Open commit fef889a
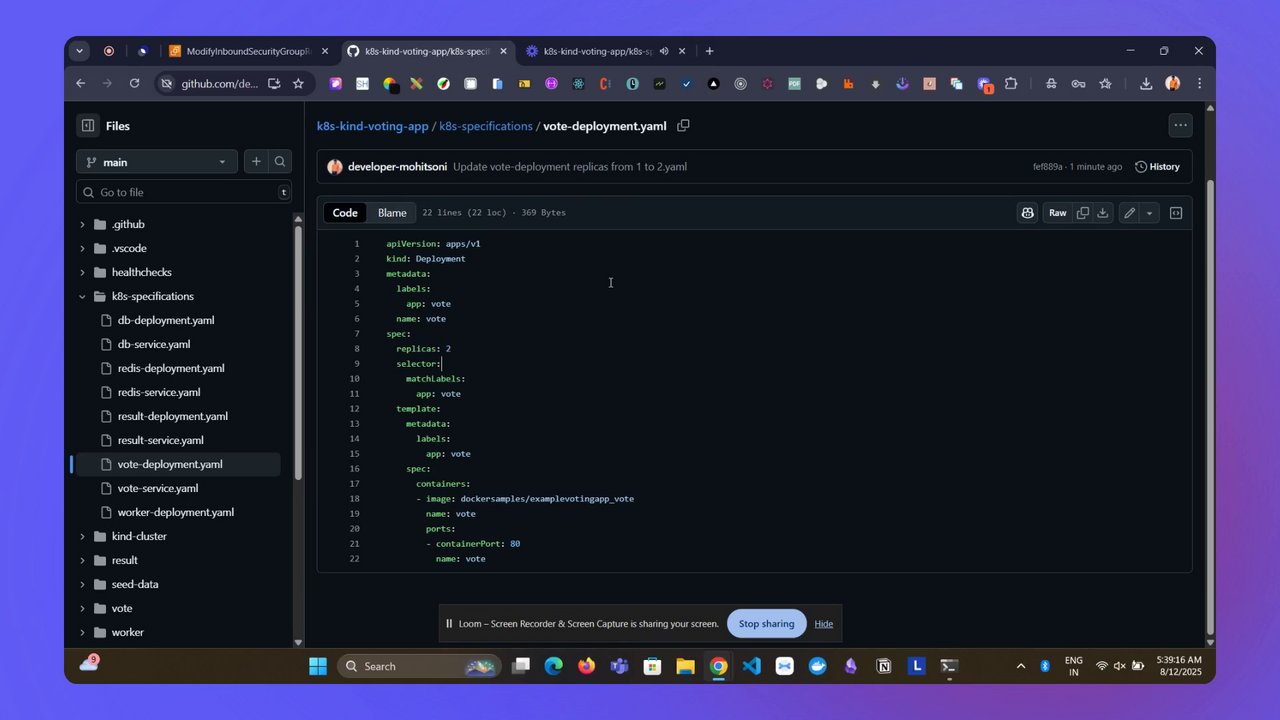Screen dimensions: 1280x720 coord(1047,167)
